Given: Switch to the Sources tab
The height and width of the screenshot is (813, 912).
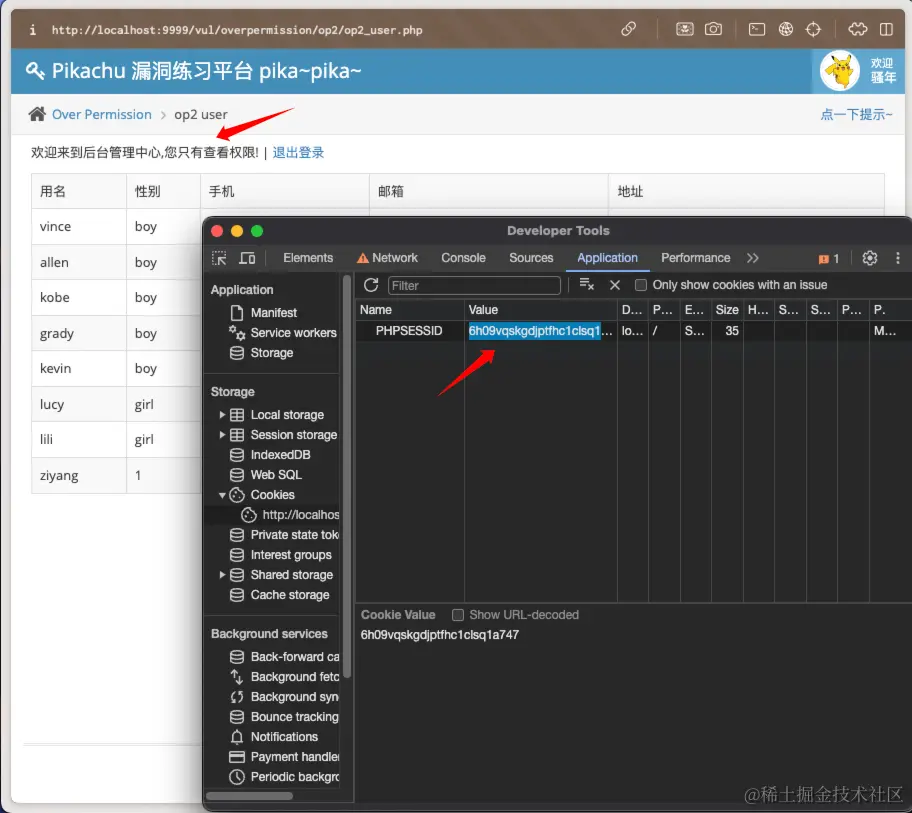Looking at the screenshot, I should [x=531, y=258].
